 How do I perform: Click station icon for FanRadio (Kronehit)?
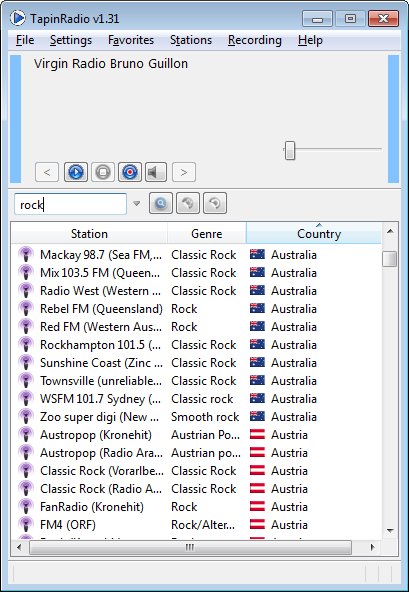tap(26, 507)
